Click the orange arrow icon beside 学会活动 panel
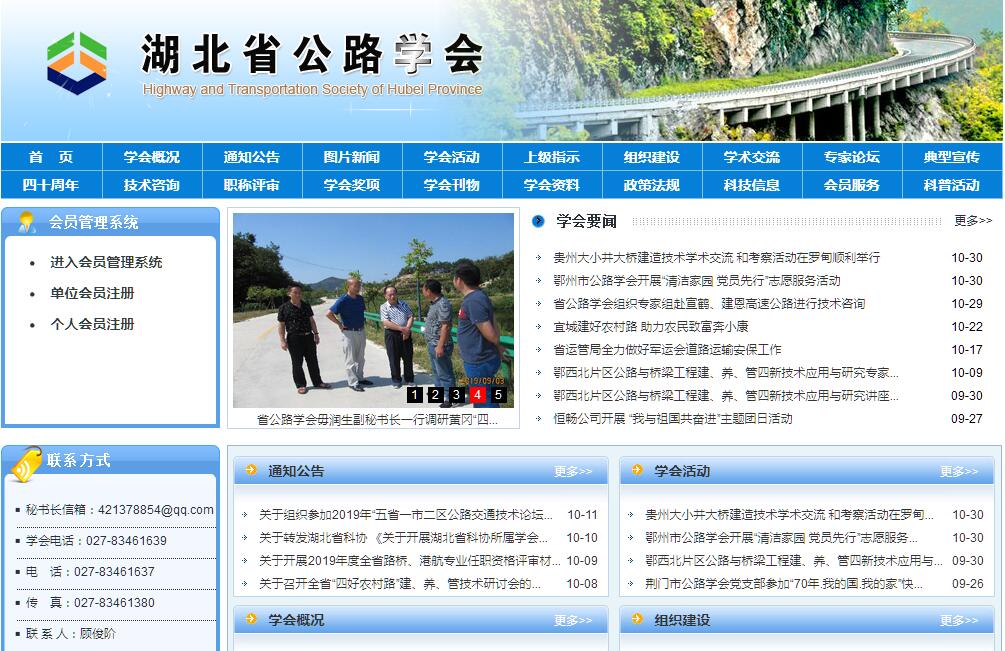 point(637,470)
